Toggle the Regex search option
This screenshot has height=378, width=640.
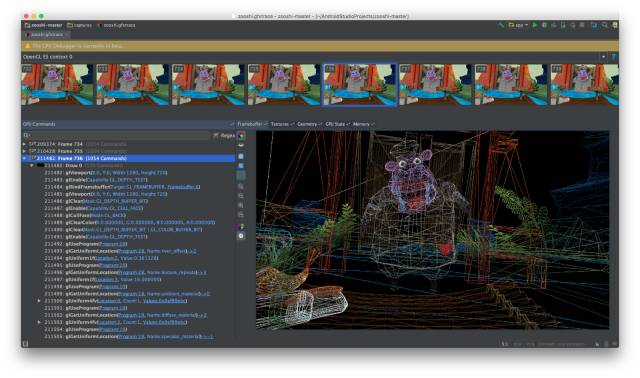tap(224, 136)
